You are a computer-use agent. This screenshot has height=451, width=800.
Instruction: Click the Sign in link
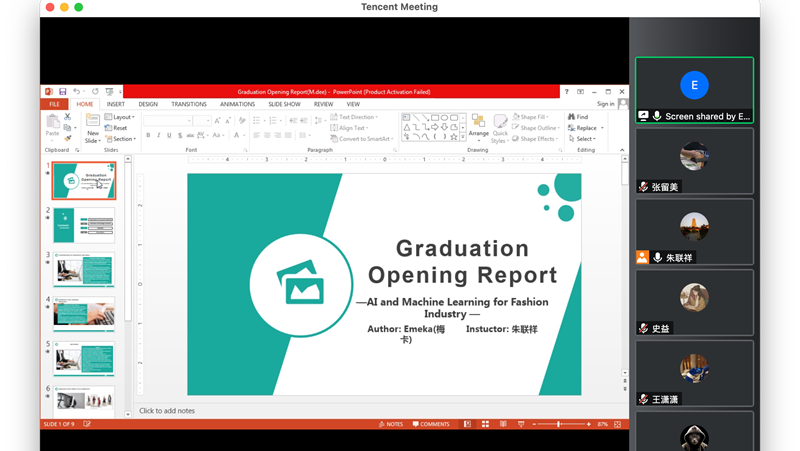[605, 104]
